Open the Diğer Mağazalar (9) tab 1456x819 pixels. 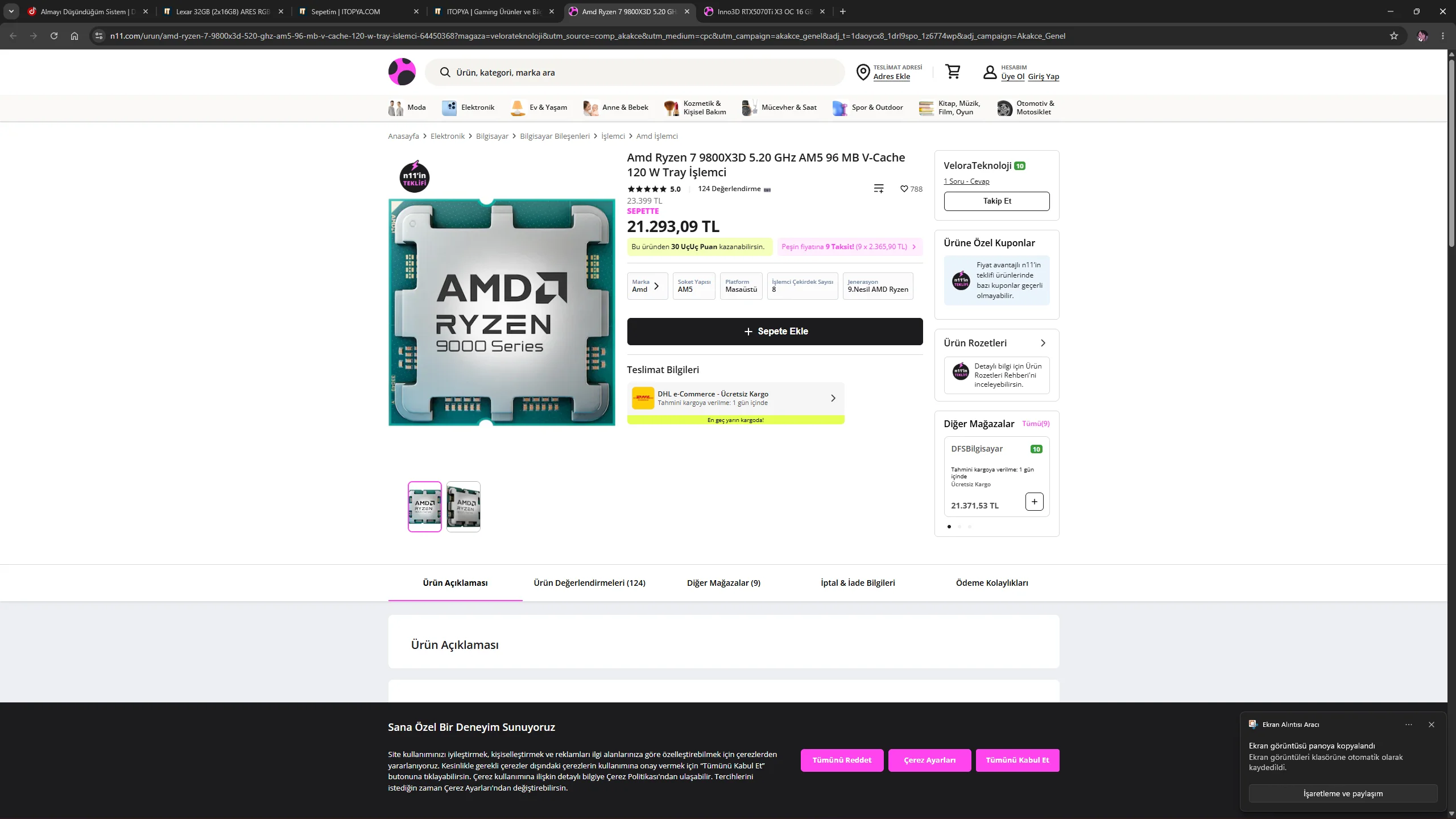tap(723, 583)
